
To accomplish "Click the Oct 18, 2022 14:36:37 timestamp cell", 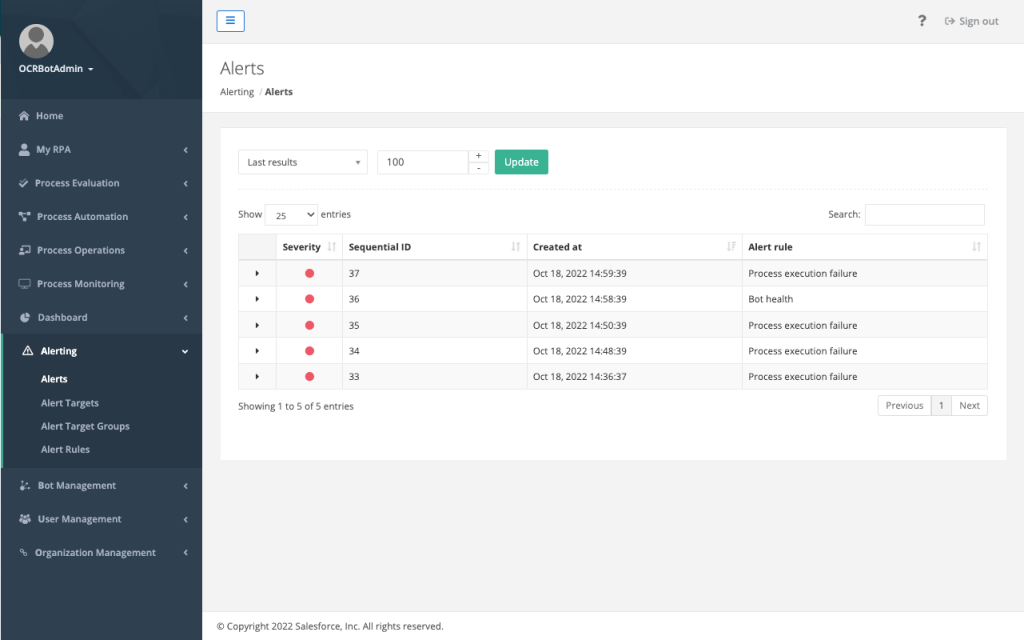I will point(635,377).
